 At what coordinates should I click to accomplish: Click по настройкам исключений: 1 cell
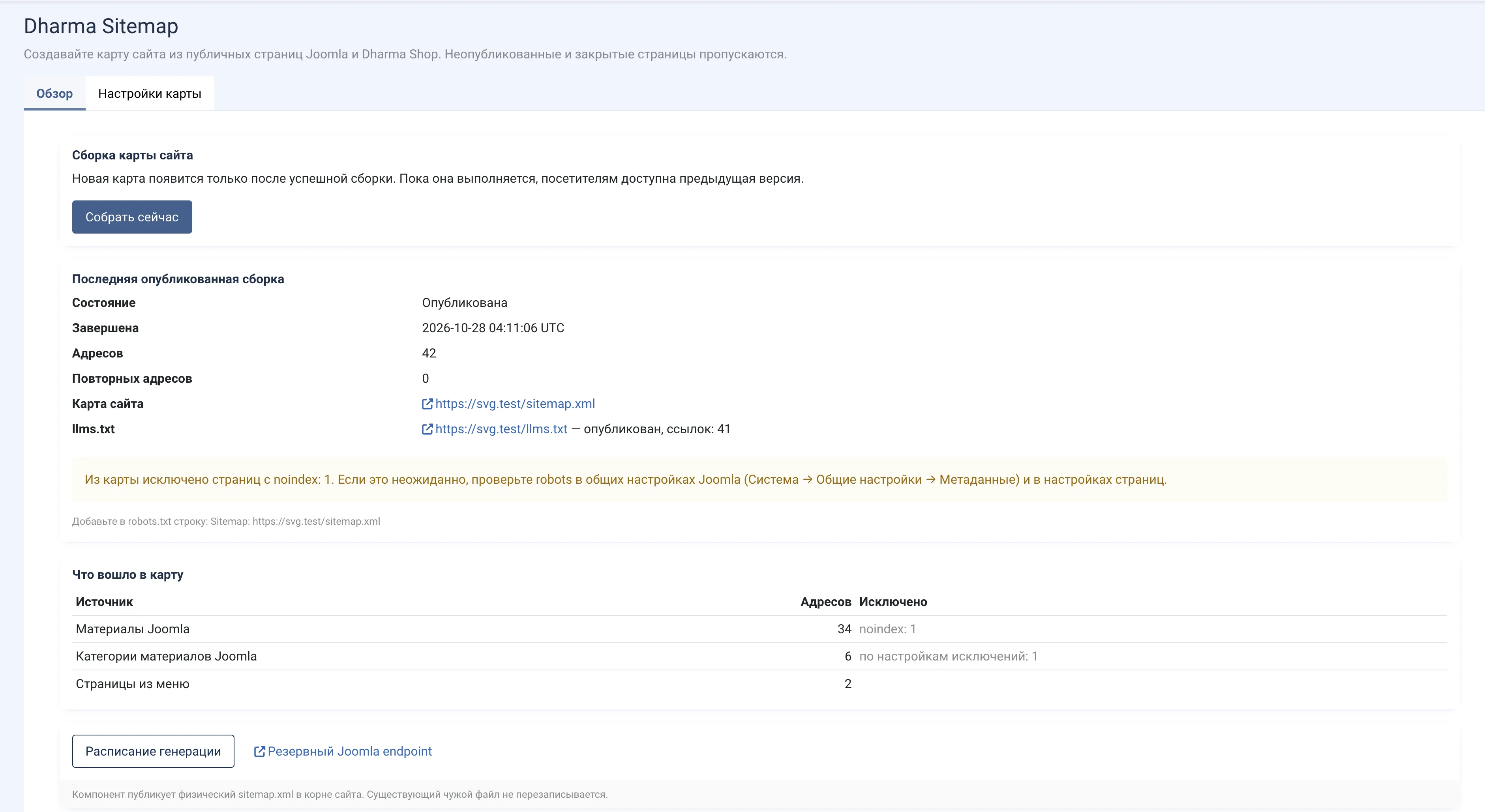pos(948,657)
